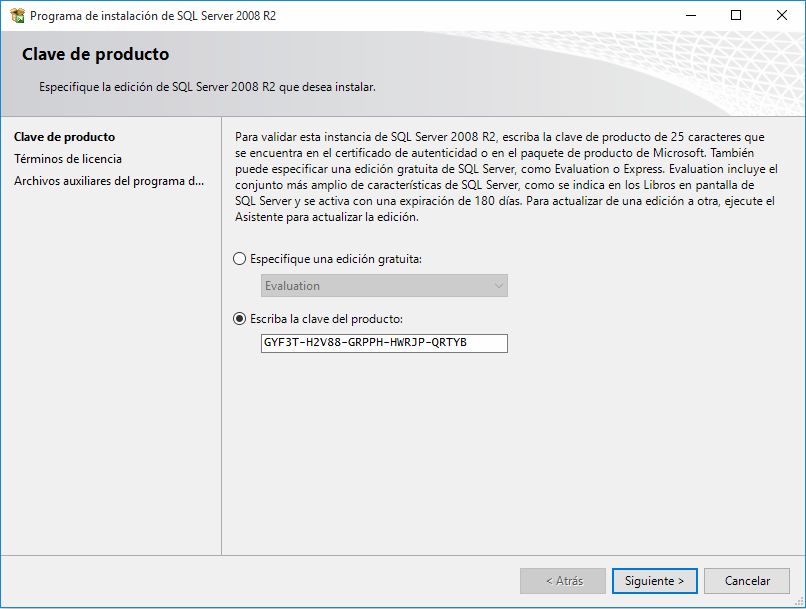Screen dimensions: 806x609
Task: Click the SQL Server installer title bar icon
Action: [17, 15]
